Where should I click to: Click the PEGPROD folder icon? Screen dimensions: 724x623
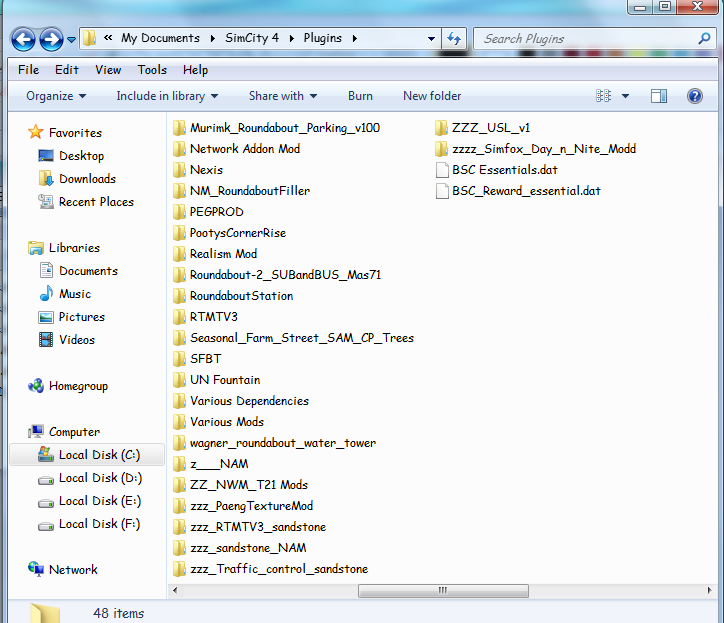(x=180, y=212)
